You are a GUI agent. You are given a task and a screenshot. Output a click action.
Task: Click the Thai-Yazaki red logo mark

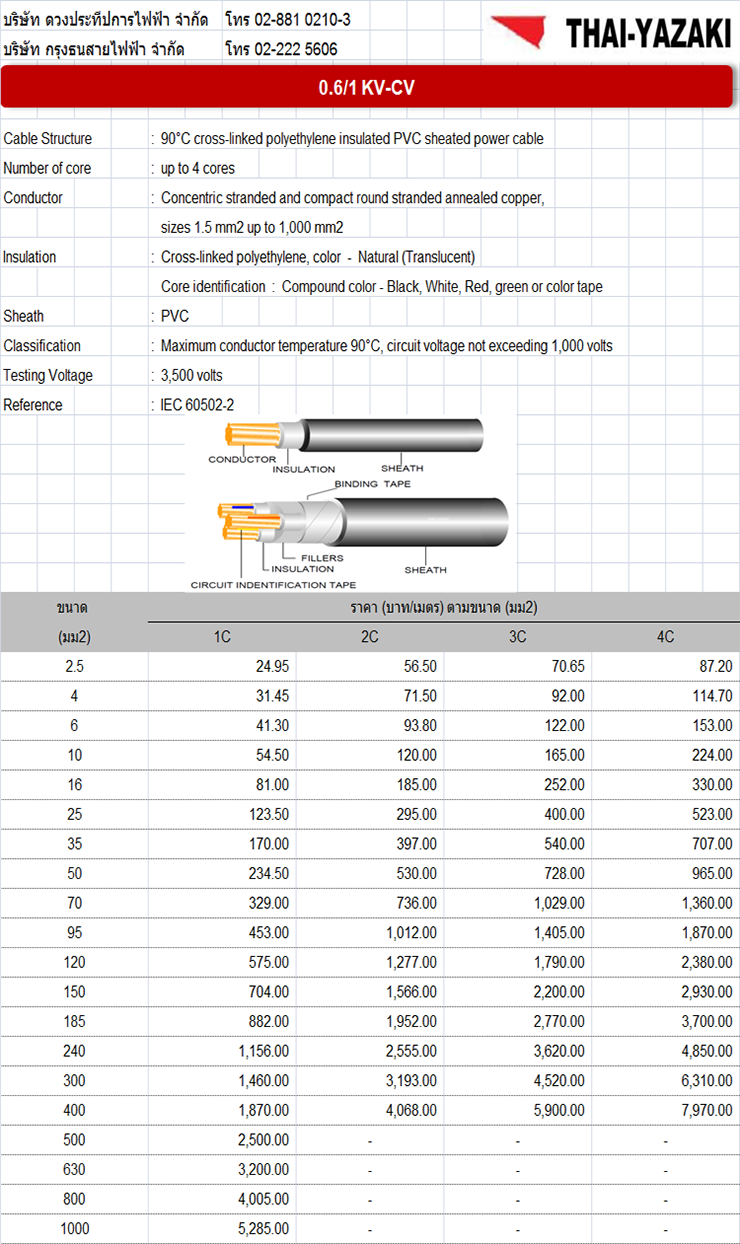pos(521,30)
